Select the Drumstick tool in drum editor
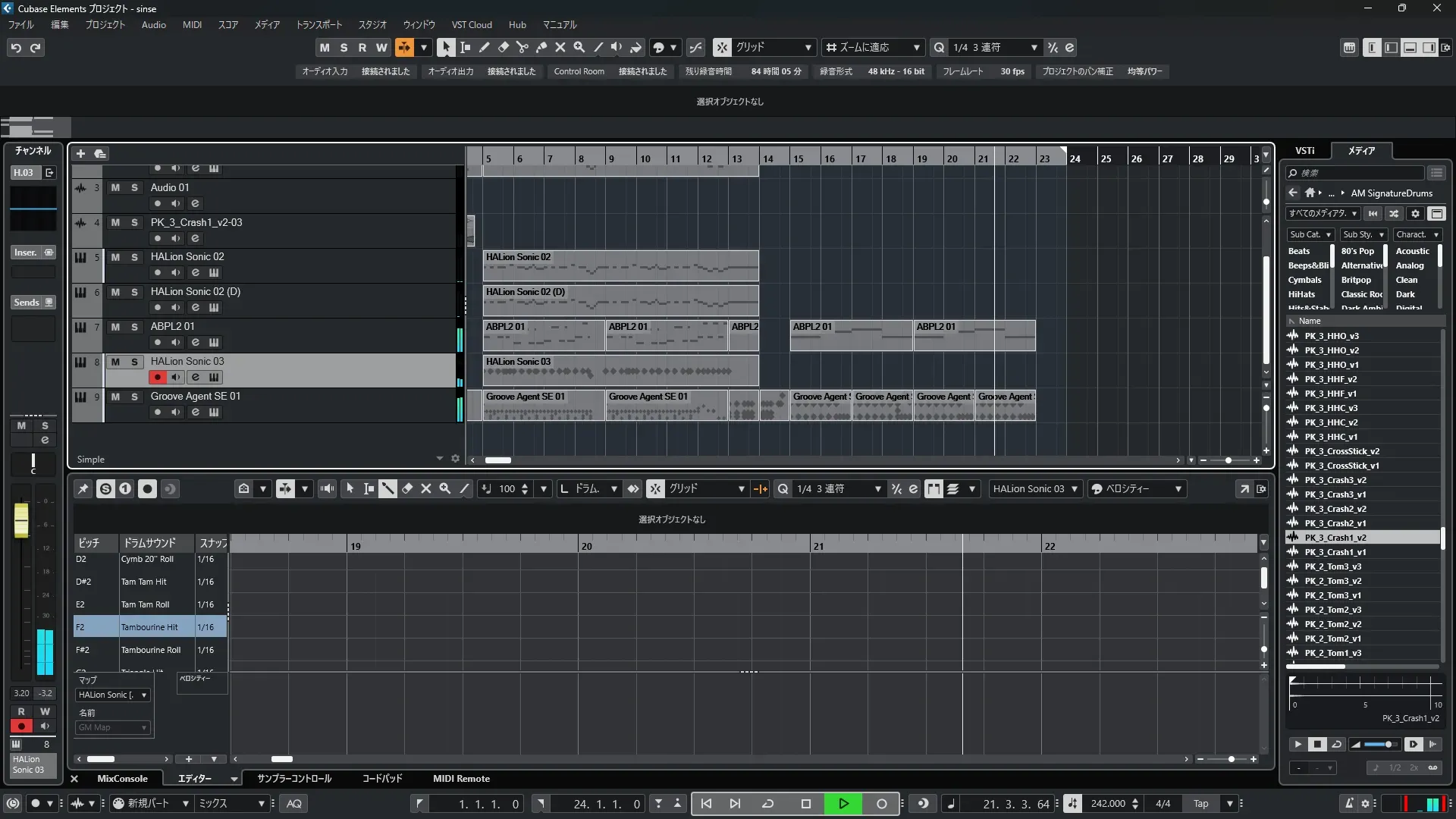1456x819 pixels. pos(388,489)
